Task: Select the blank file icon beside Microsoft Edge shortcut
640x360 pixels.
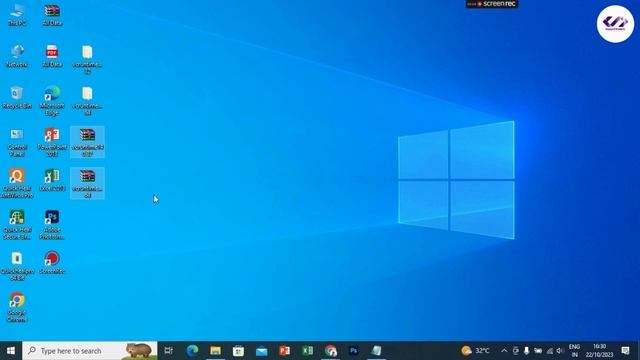Action: [87, 101]
